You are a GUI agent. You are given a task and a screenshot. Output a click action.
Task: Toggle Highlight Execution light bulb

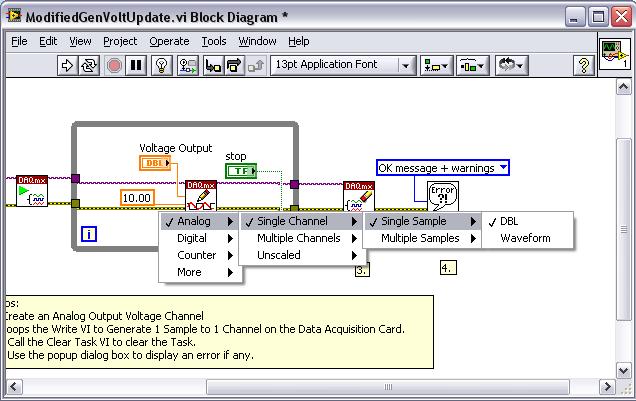click(x=162, y=65)
